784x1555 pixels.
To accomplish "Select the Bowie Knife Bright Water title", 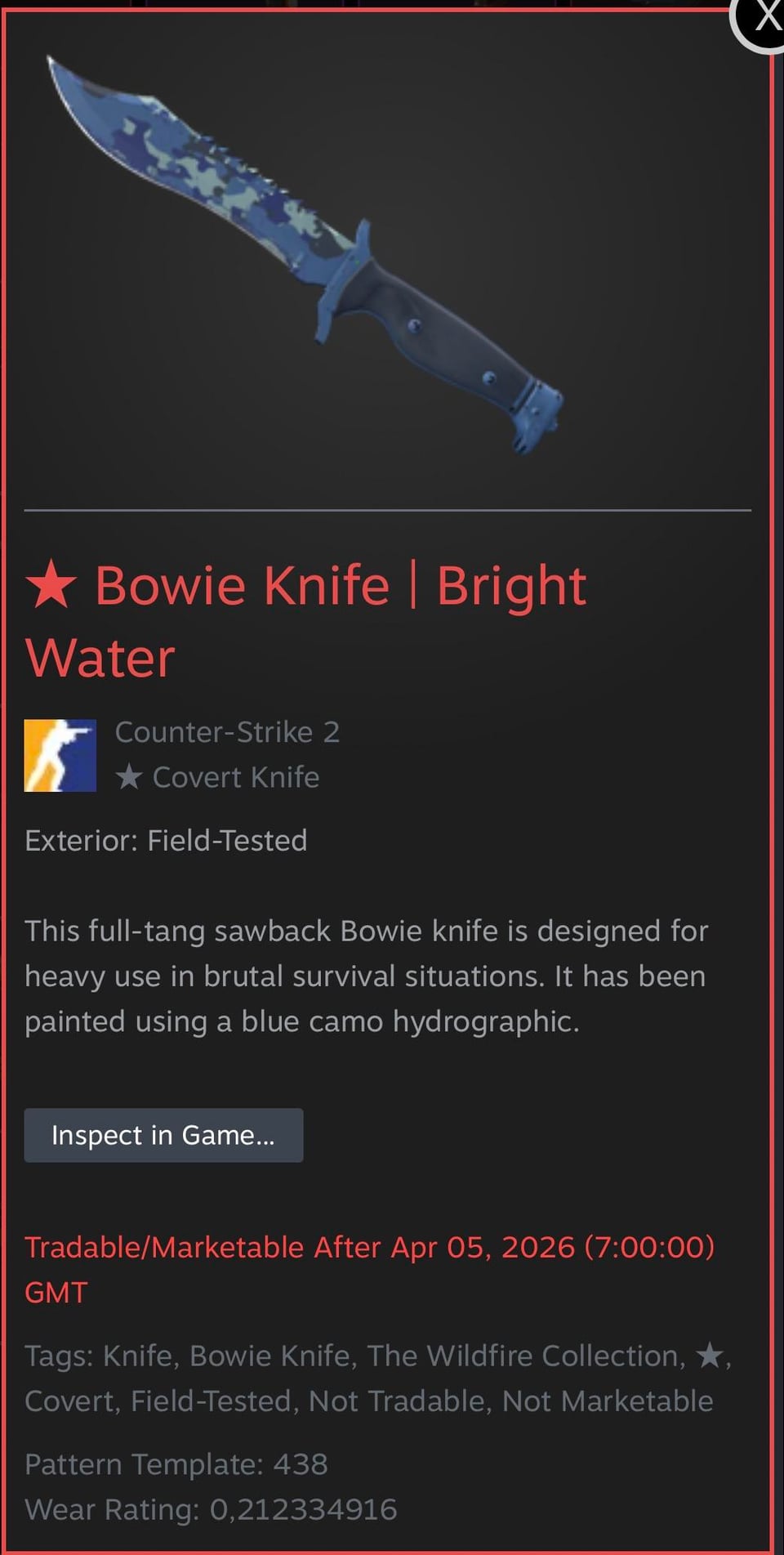I will pyautogui.click(x=305, y=621).
